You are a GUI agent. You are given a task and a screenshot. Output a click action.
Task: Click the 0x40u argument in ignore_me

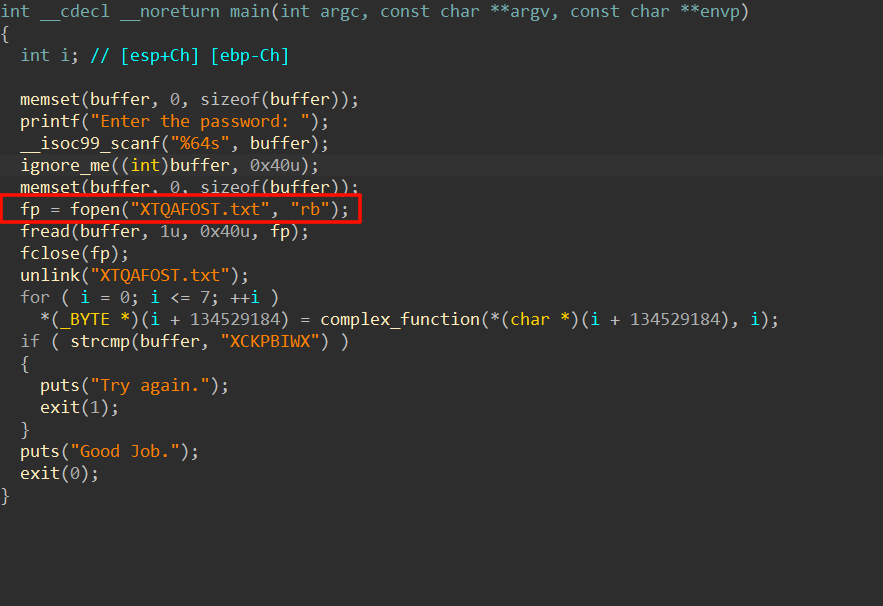[275, 165]
